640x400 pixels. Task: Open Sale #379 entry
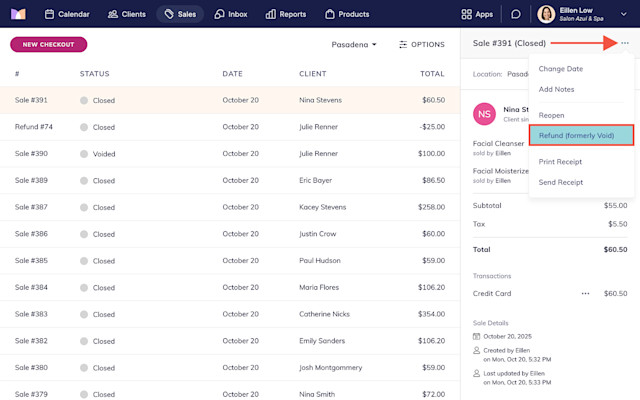click(x=230, y=391)
